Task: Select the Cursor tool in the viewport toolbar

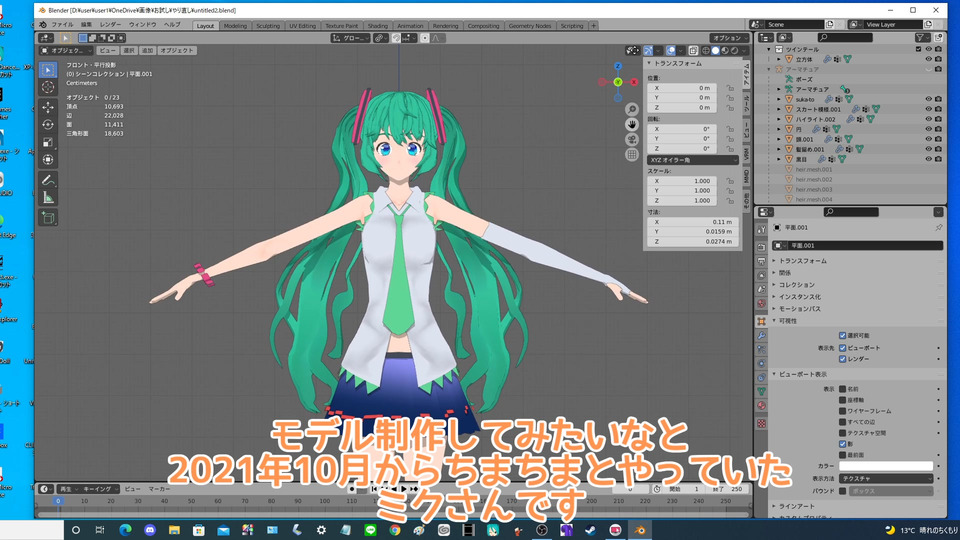Action: coord(48,87)
